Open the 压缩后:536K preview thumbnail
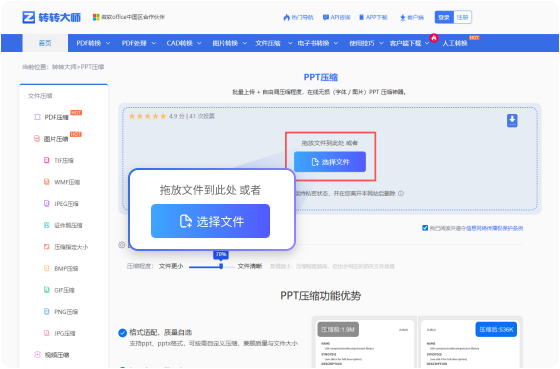Screen dimensions: 560x369 [x=470, y=342]
